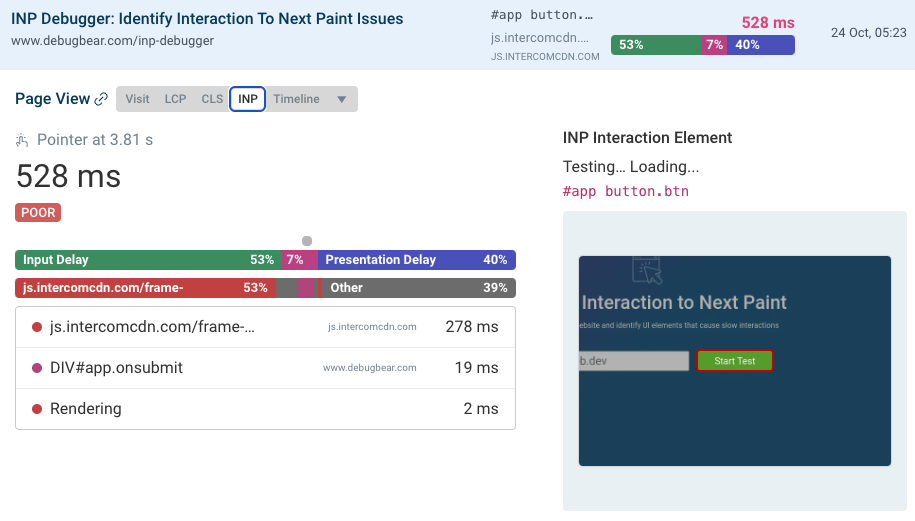The height and width of the screenshot is (521, 915).
Task: Select the Input Delay bar segment
Action: point(148,260)
